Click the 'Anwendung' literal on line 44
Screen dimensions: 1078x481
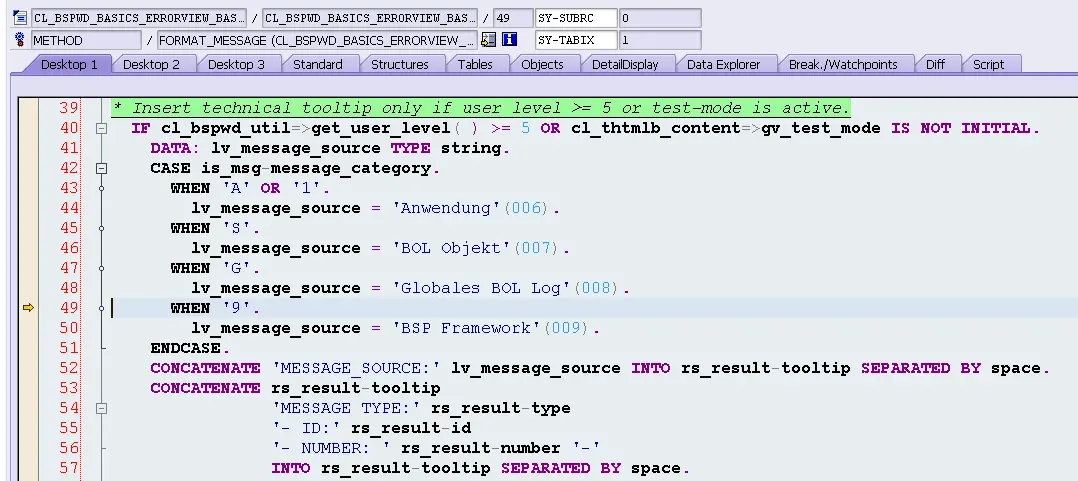tap(446, 208)
